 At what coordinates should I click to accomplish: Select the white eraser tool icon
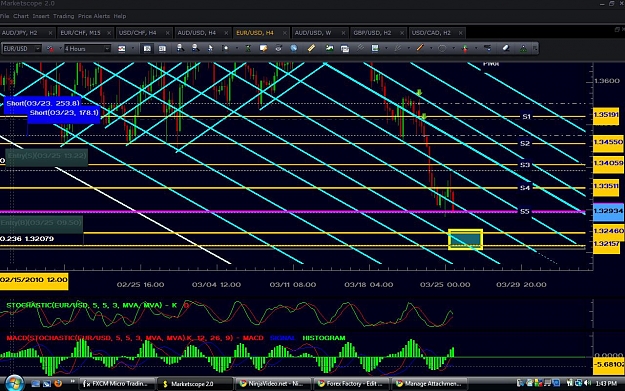click(506, 48)
